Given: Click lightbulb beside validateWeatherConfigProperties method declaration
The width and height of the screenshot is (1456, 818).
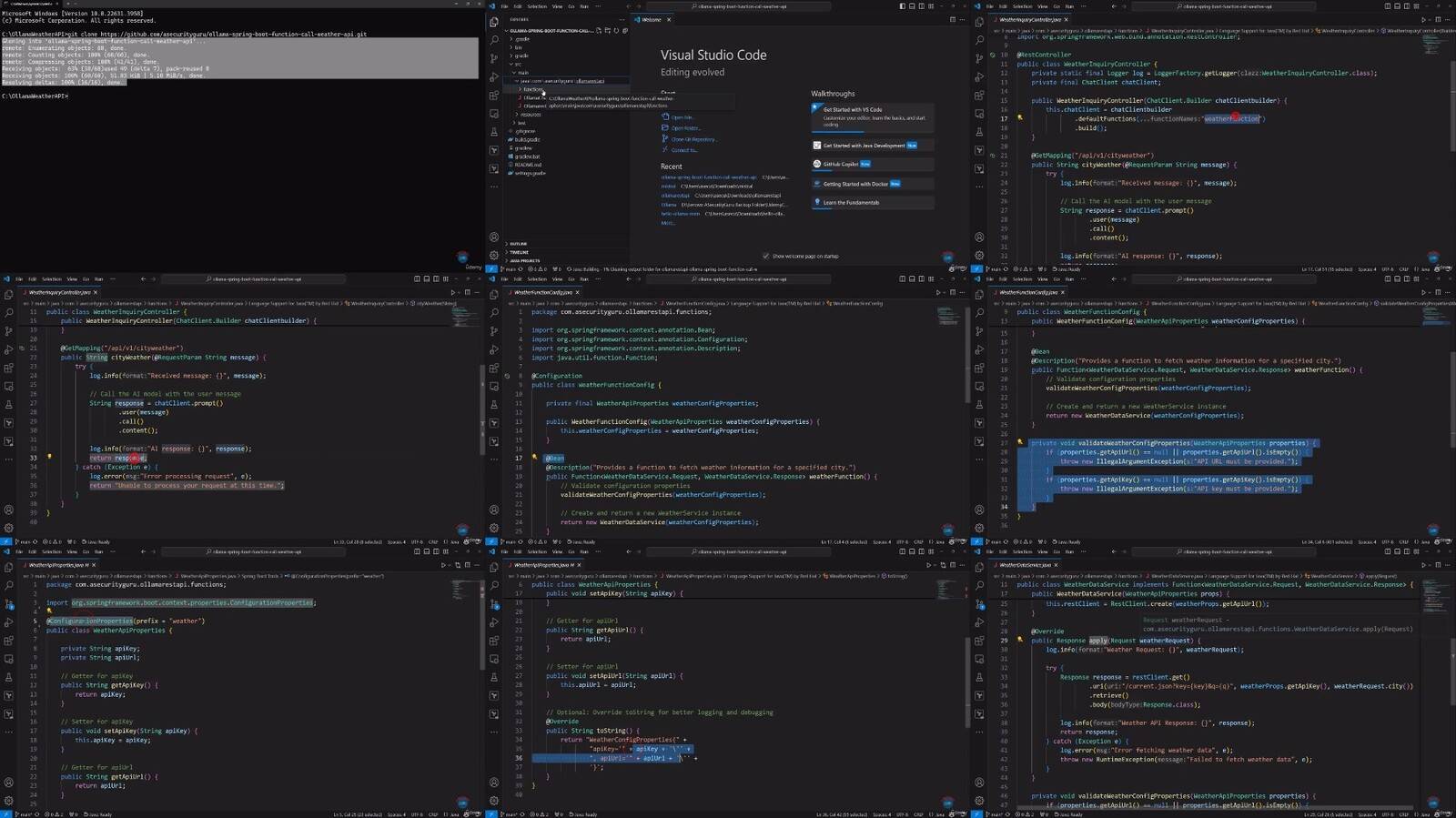Looking at the screenshot, I should (1019, 442).
